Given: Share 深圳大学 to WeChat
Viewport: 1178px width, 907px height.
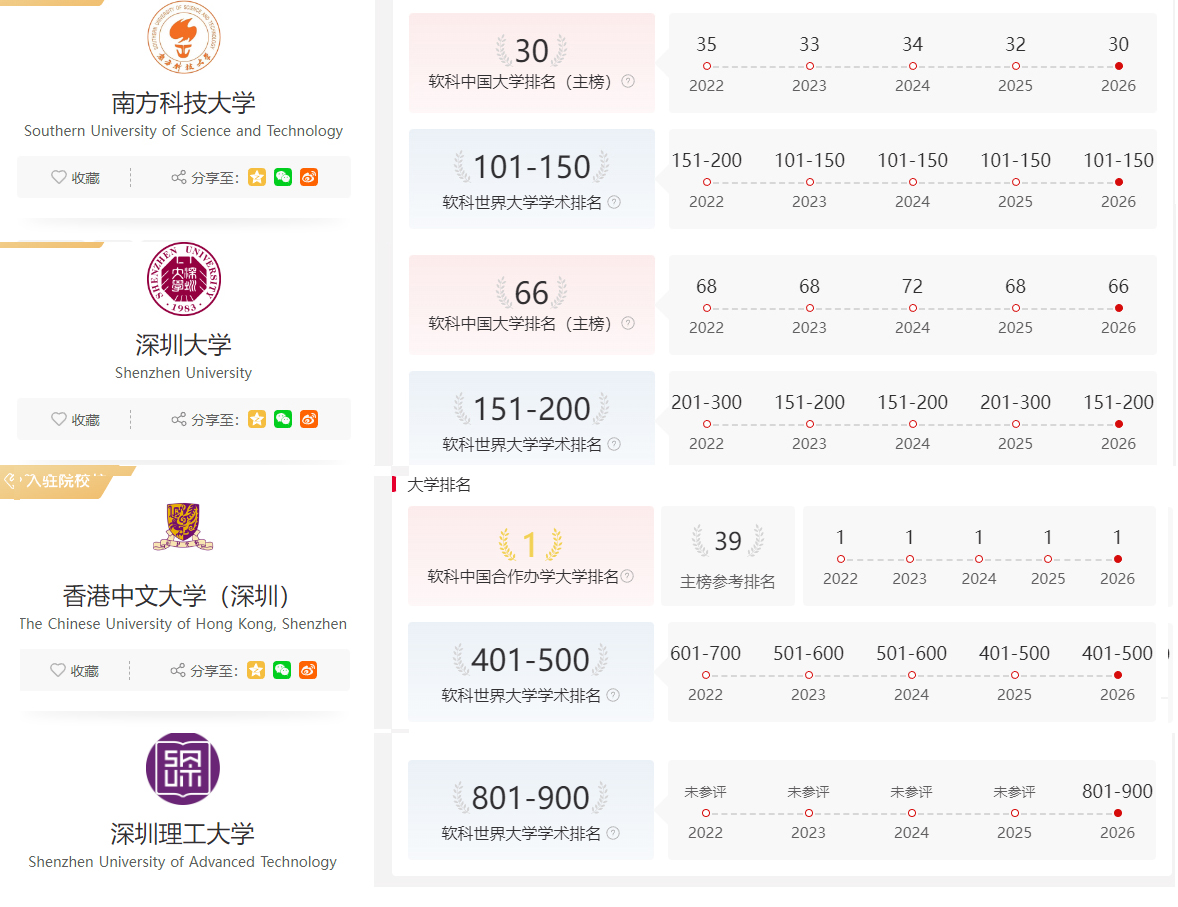Looking at the screenshot, I should click(282, 419).
